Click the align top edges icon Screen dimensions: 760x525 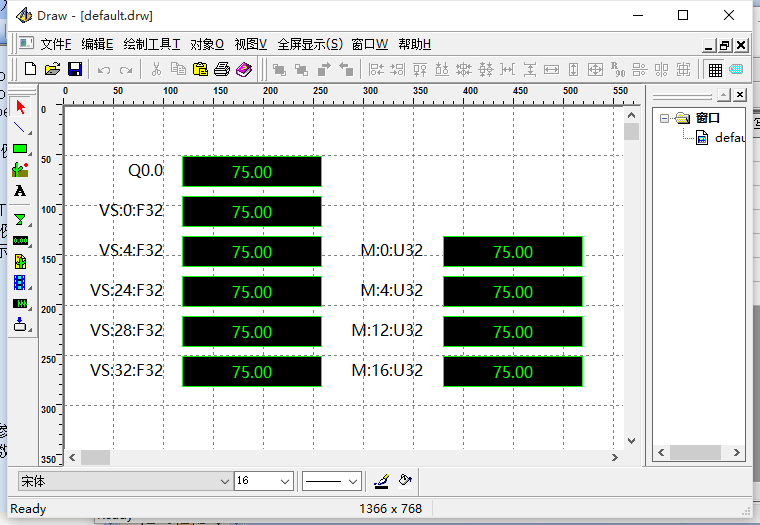[420, 70]
